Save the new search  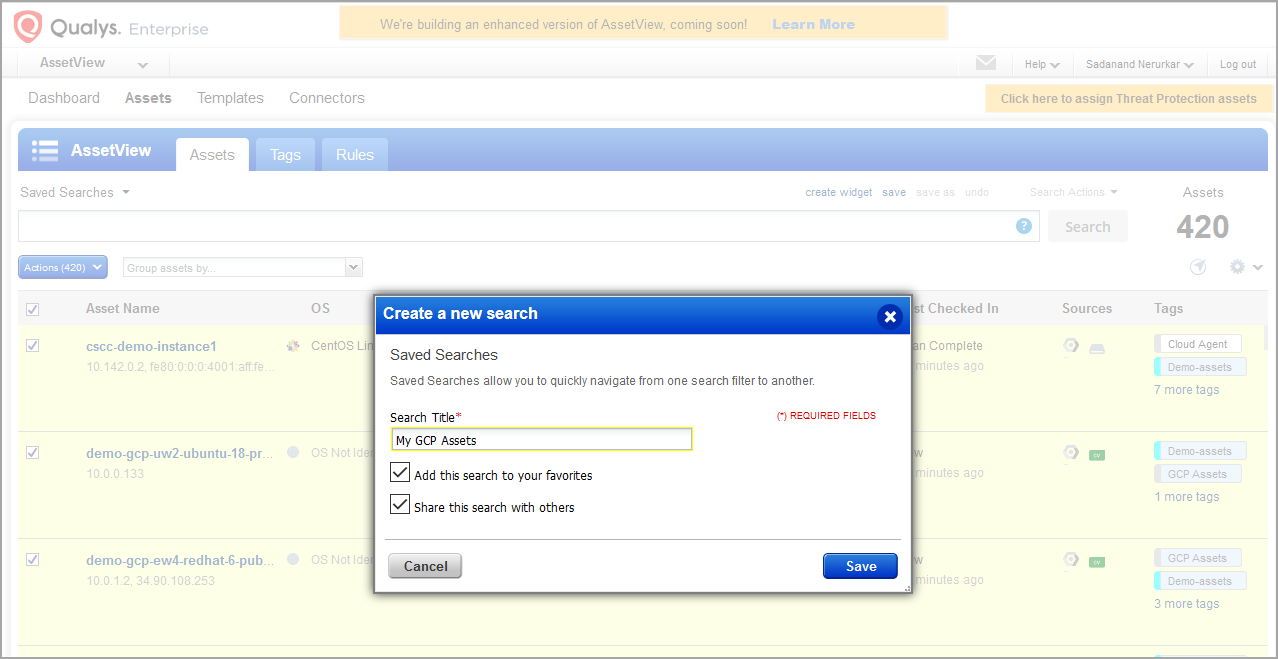click(x=860, y=566)
